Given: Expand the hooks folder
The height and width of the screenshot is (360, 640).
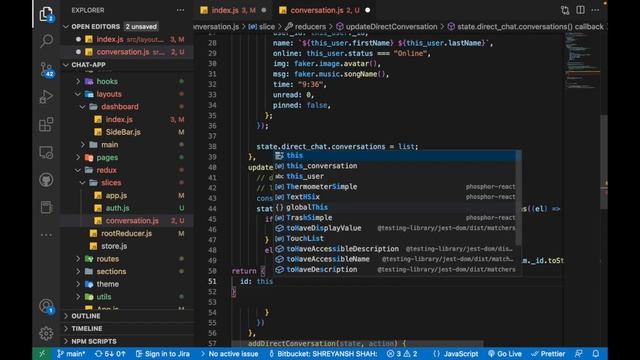Looking at the screenshot, I should (107, 81).
